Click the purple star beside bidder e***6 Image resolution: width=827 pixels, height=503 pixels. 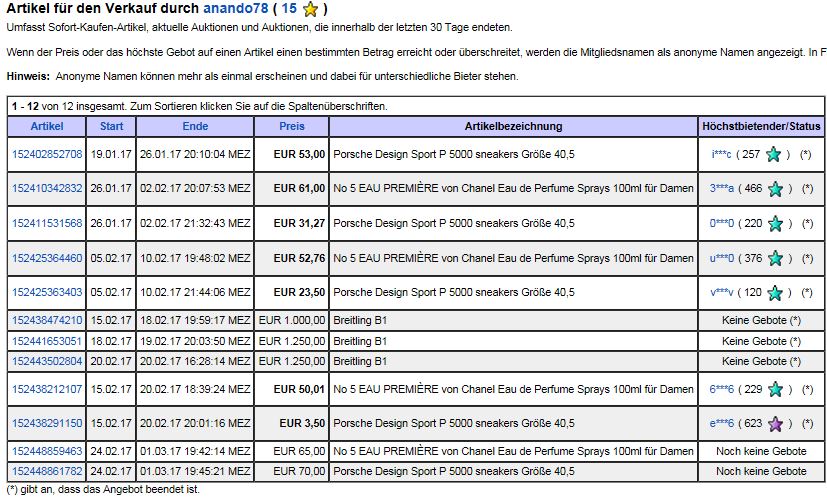click(775, 423)
